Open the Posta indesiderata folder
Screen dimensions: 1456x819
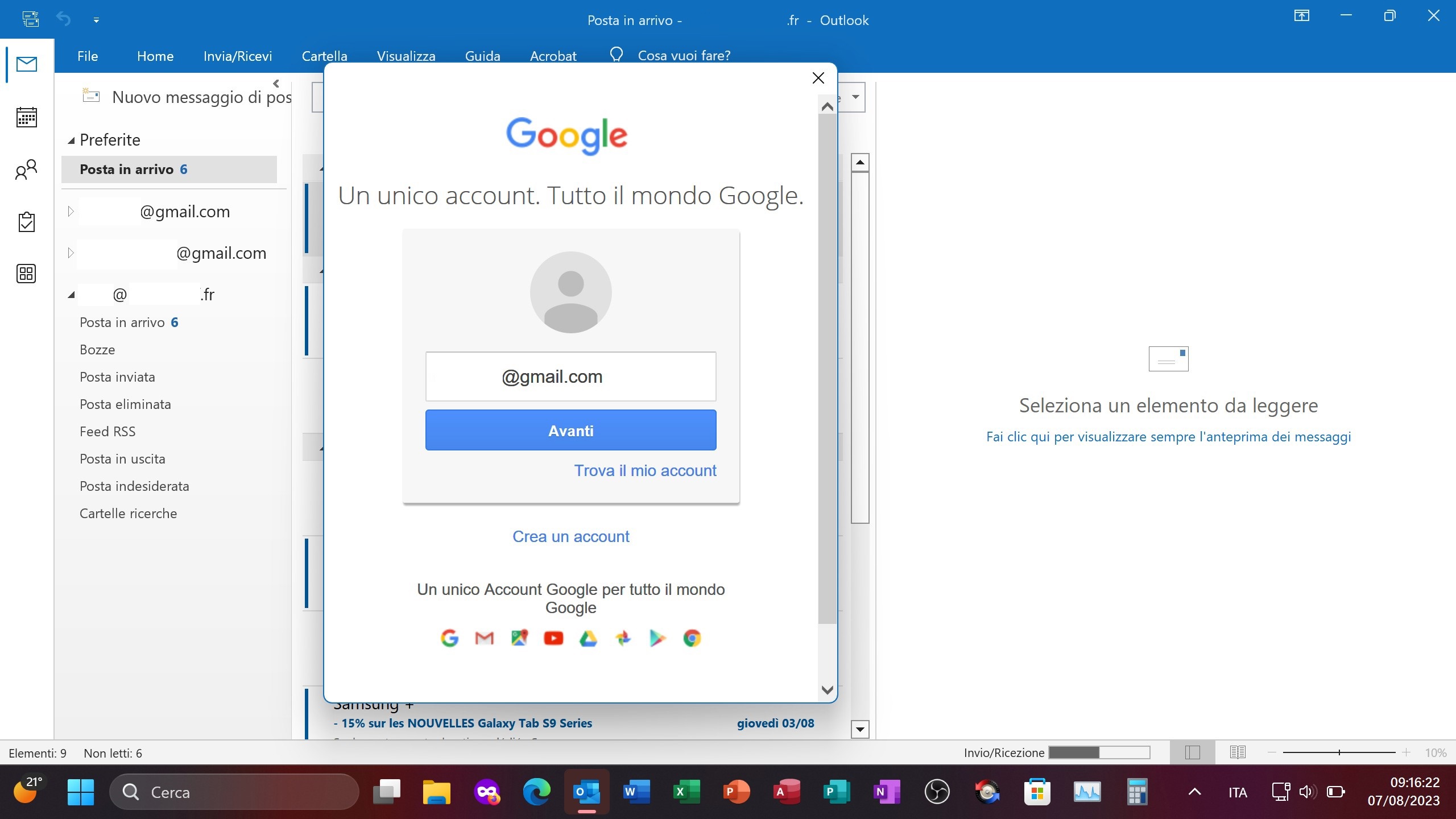134,486
